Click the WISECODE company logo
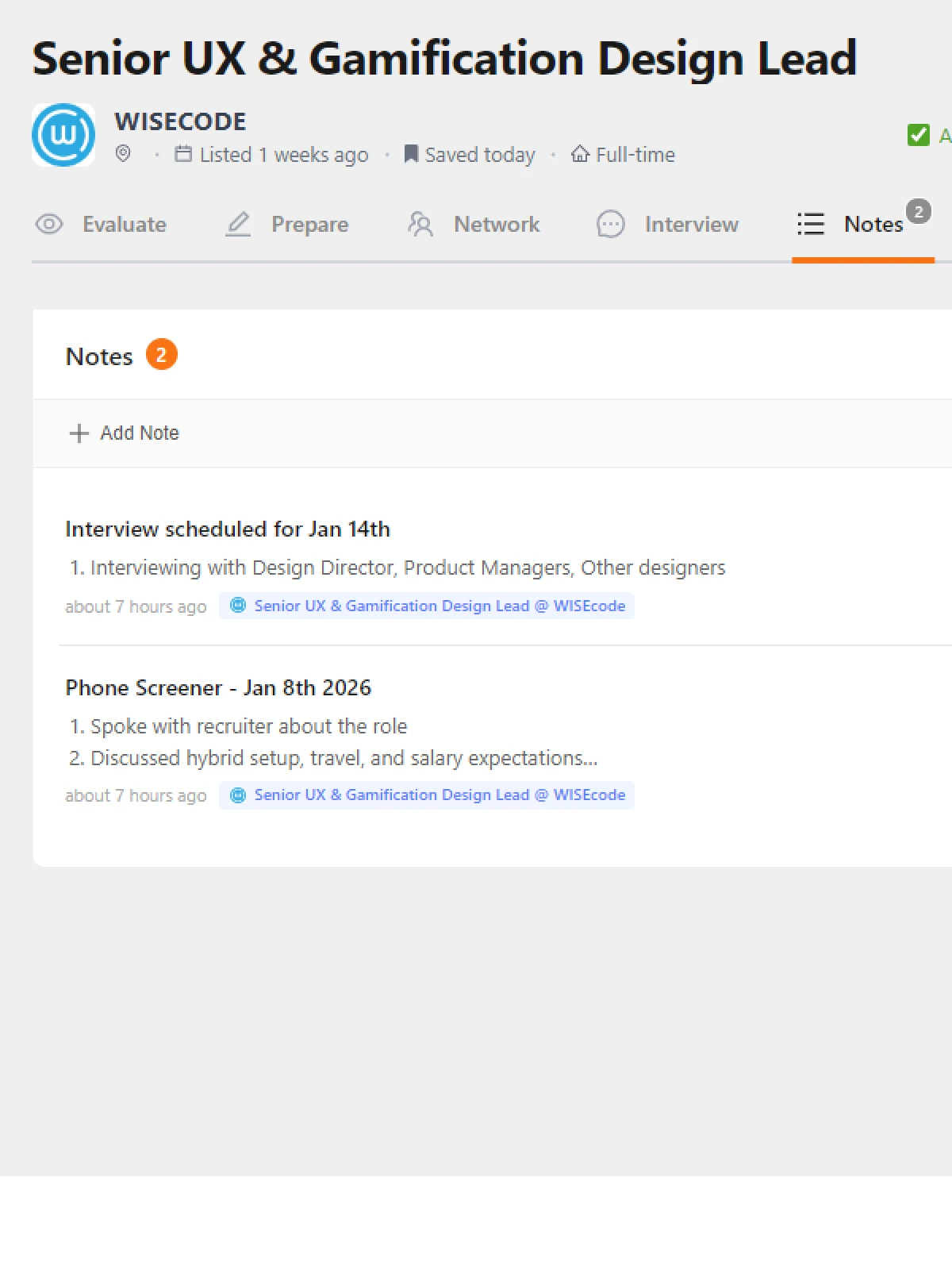The height and width of the screenshot is (1270, 952). point(63,135)
